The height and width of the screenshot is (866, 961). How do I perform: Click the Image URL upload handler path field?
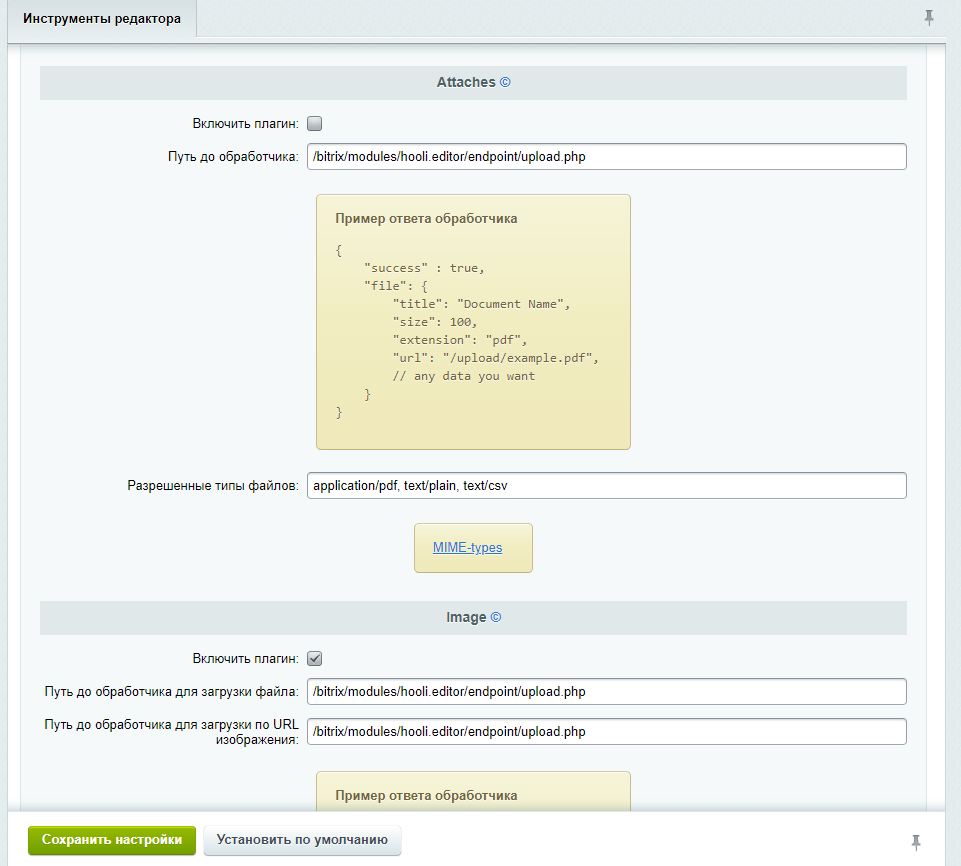[606, 732]
